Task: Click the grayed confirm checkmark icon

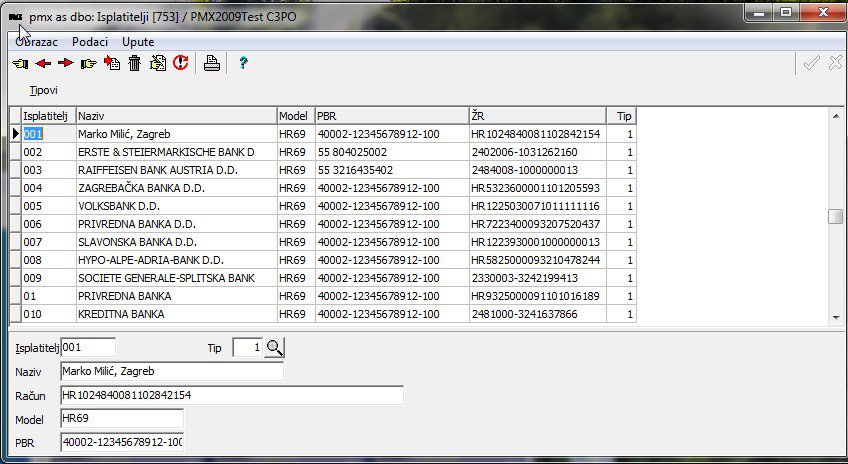Action: pos(811,63)
